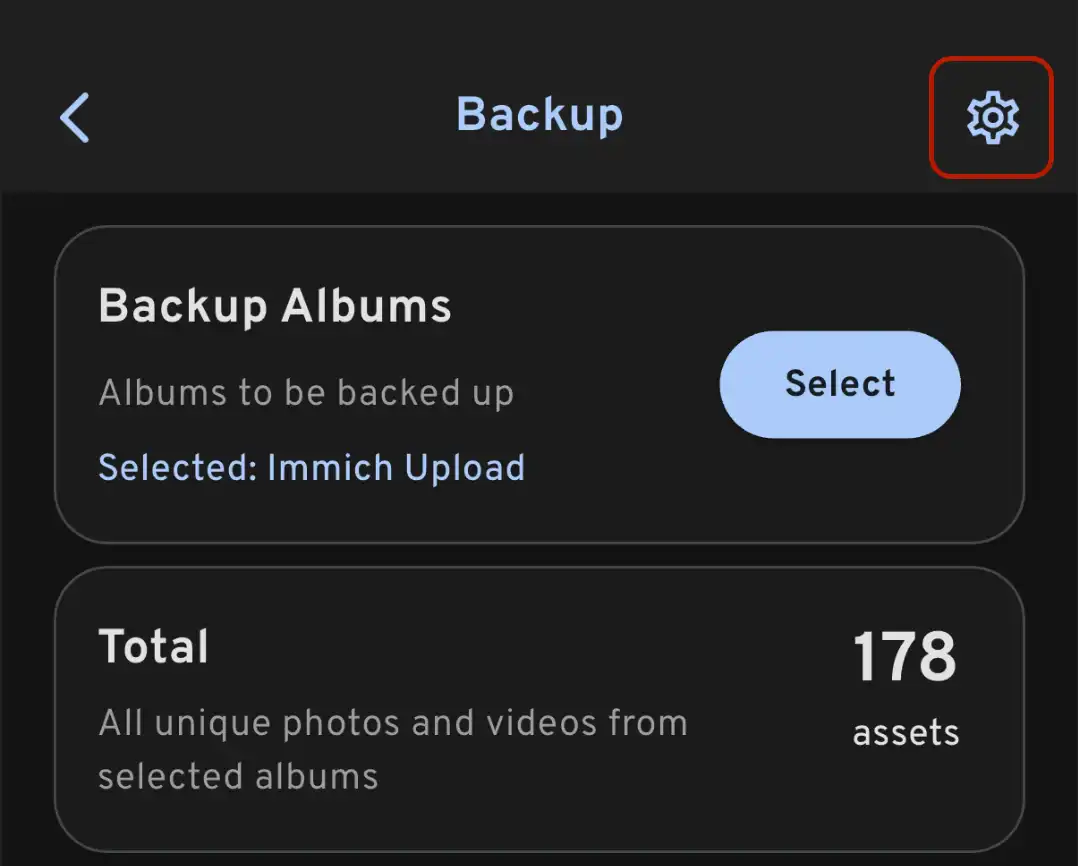Open the Selected: Immich Upload link

click(x=311, y=467)
